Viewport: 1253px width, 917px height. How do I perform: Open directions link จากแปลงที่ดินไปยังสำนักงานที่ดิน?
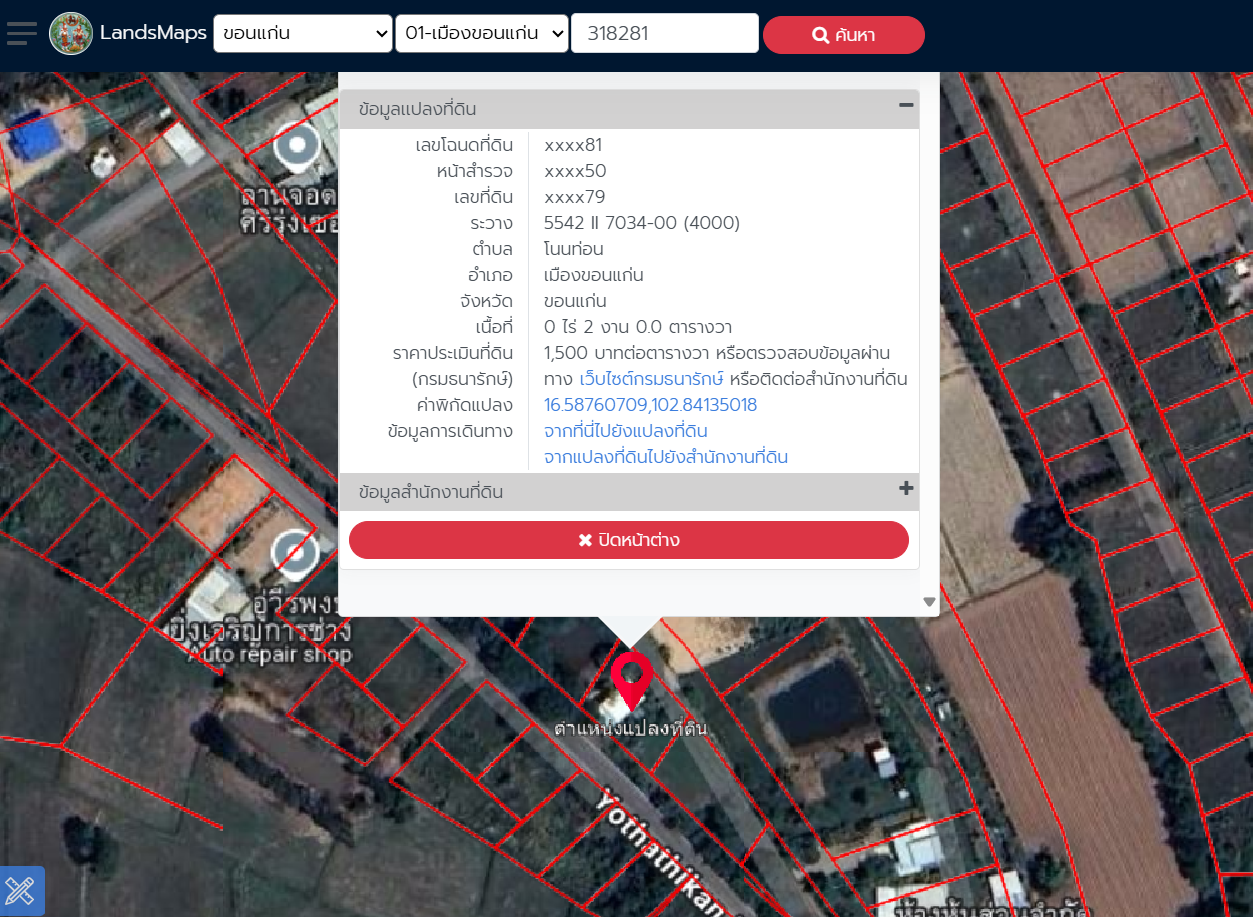click(665, 457)
